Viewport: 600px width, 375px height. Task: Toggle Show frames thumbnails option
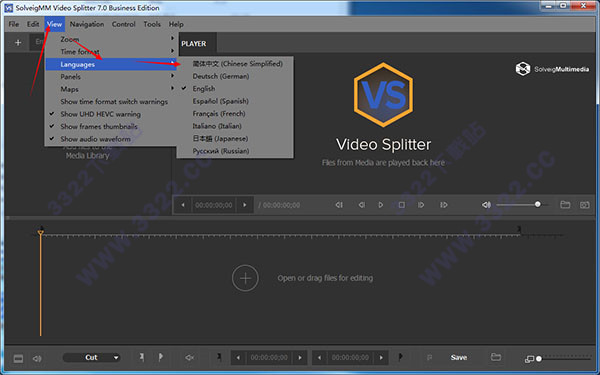click(111, 126)
